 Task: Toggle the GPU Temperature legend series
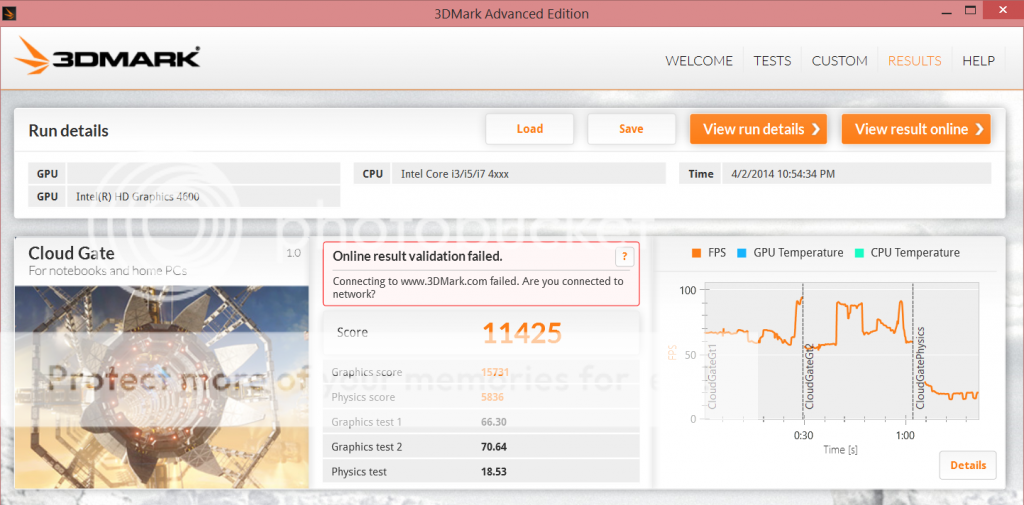pyautogui.click(x=790, y=253)
